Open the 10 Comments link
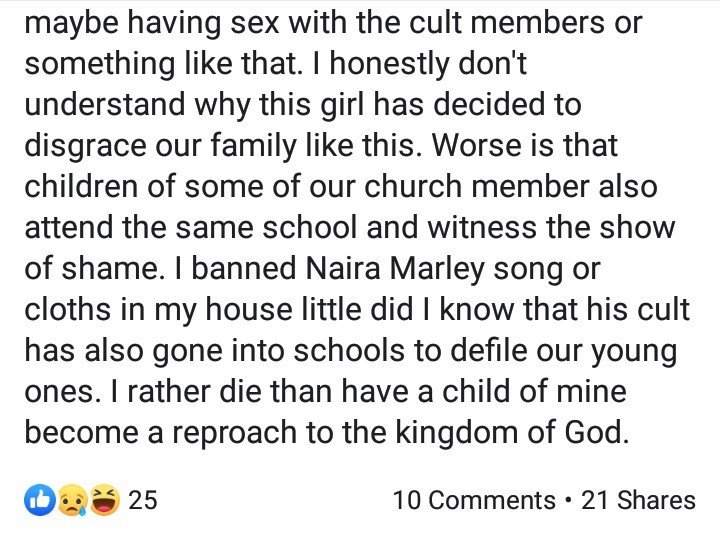This screenshot has height=537, width=720. 474,500
